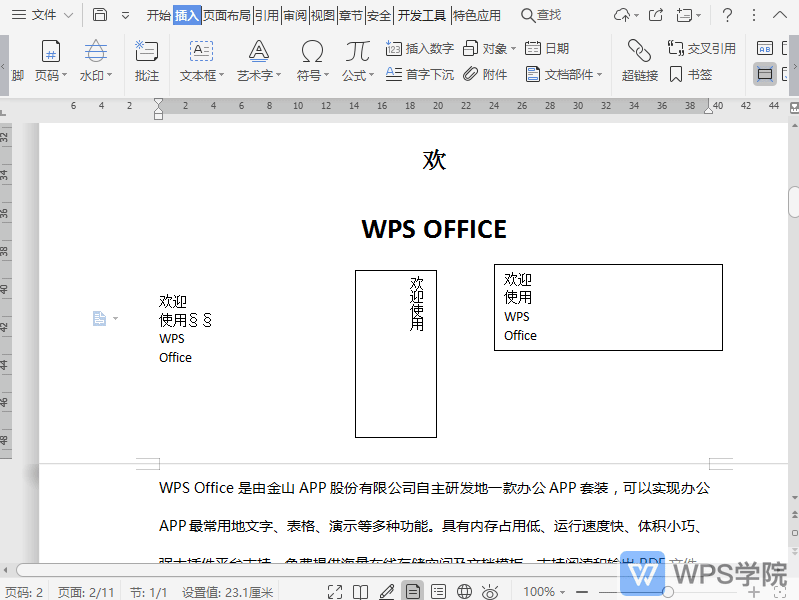Screen dimensions: 799x600
Task: Expand the 文档部件 dropdown
Action: coord(600,75)
